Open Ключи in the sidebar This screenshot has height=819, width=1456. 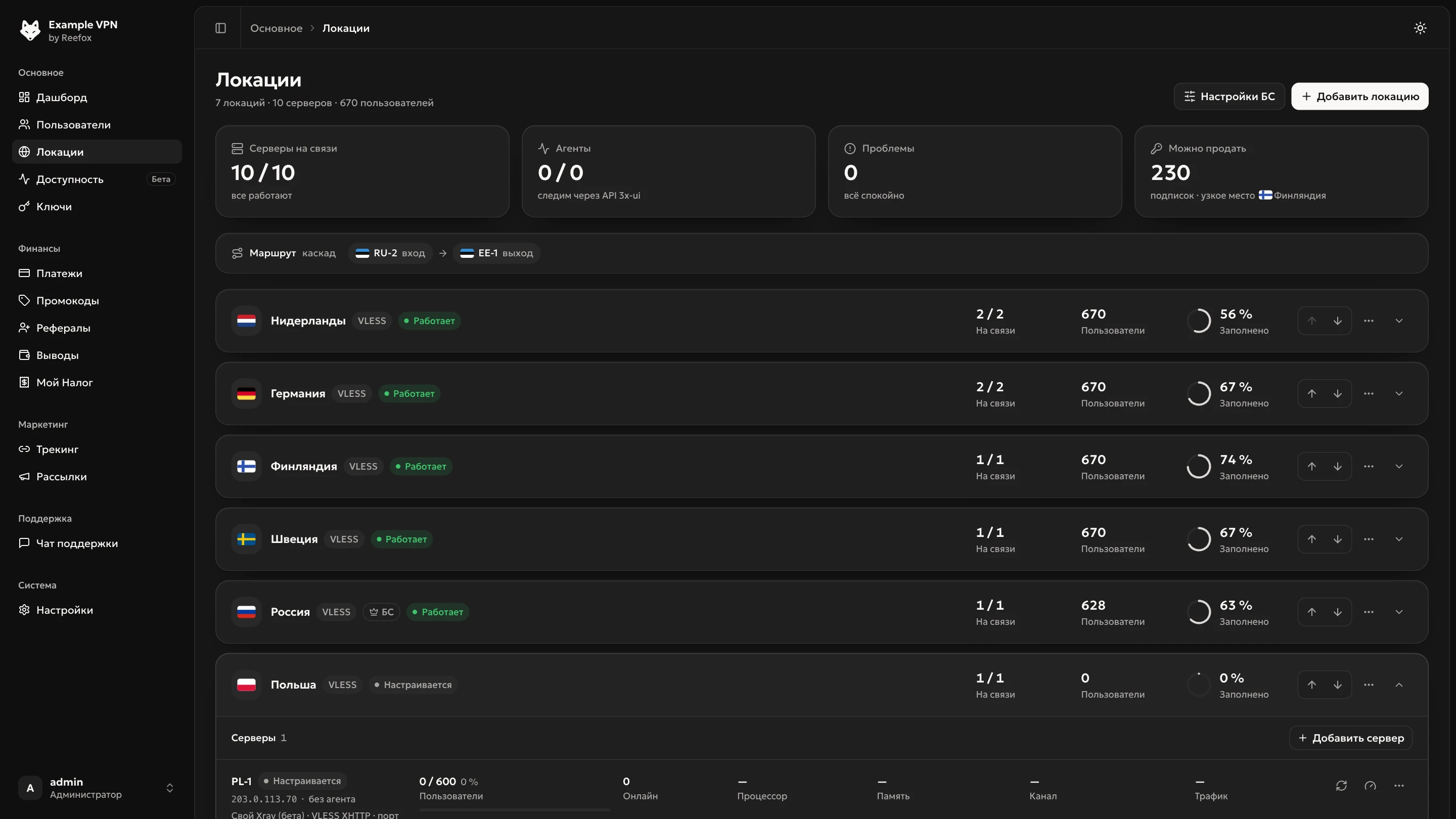(x=97, y=206)
